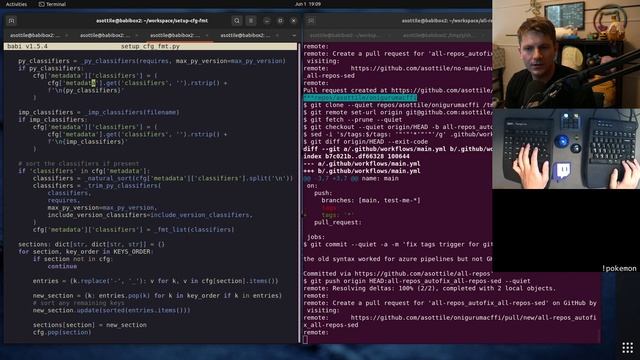Viewport: 640px width, 360px height.
Task: Minimize the setup-cfg-fmt terminal window
Action: (267, 20)
